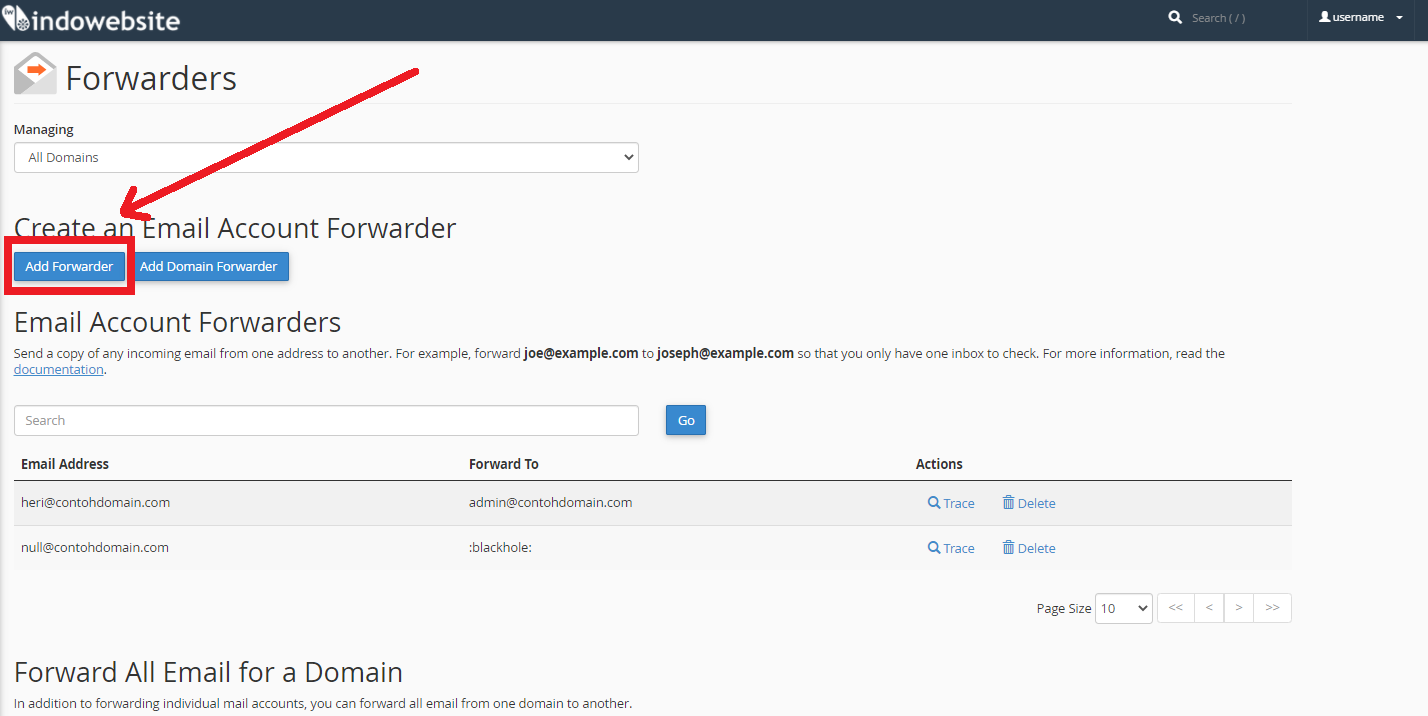Click the indowebsite logo icon
The image size is (1428, 716).
point(18,18)
